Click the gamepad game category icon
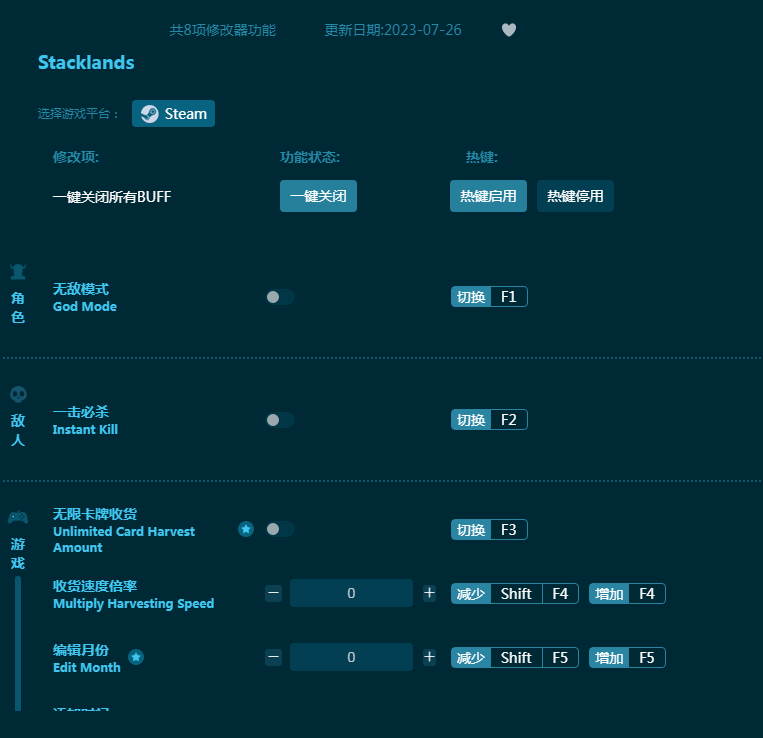The image size is (763, 738). tap(18, 517)
